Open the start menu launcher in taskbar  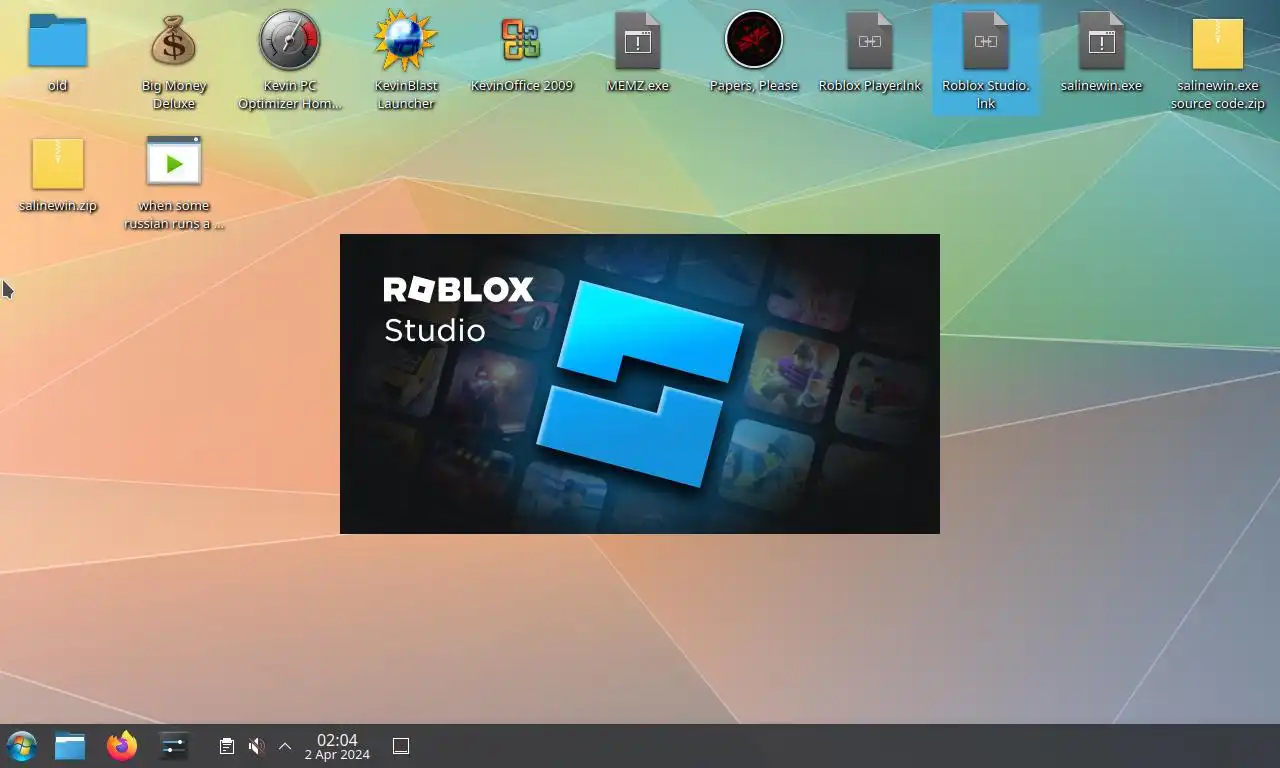[21, 746]
